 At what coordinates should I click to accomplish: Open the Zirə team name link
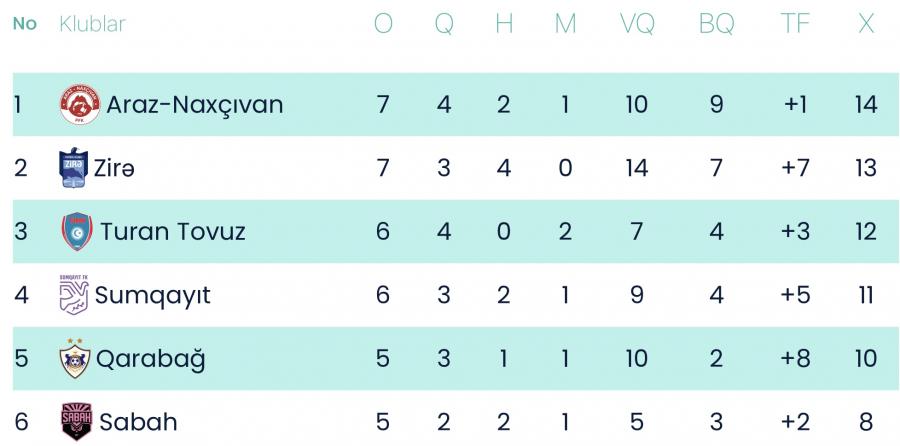(115, 168)
